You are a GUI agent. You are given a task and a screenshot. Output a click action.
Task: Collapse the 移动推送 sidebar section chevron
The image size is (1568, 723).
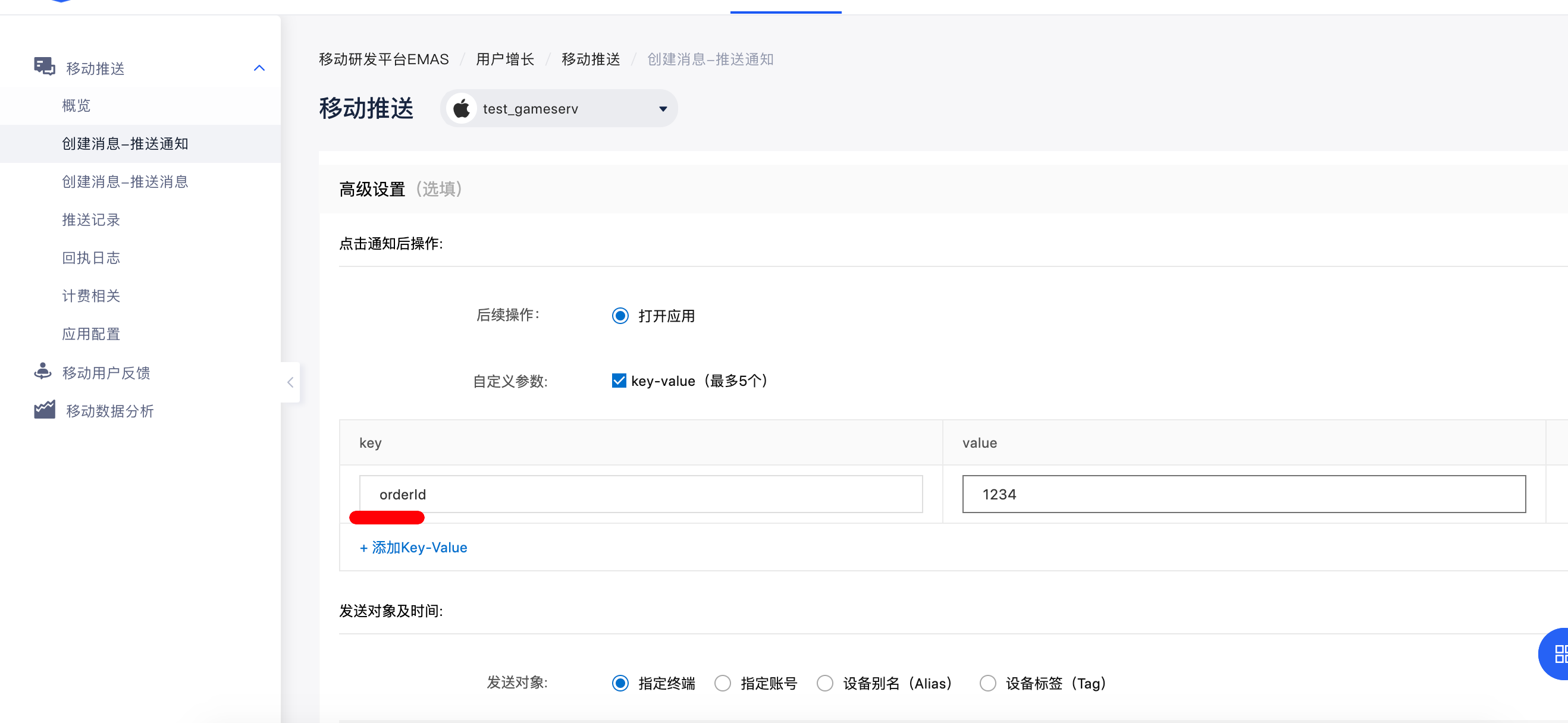tap(259, 68)
